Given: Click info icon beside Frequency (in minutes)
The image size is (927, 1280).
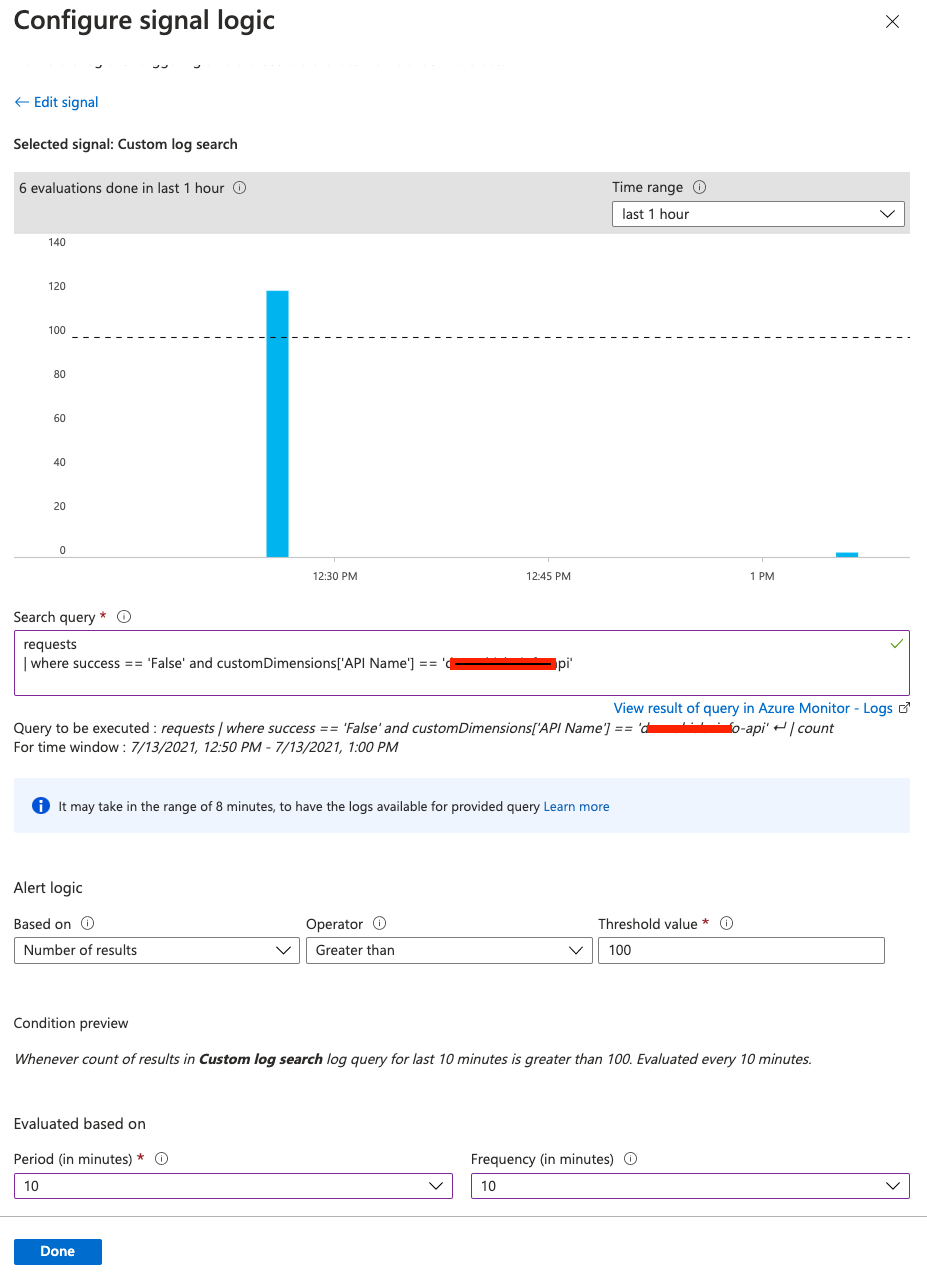Looking at the screenshot, I should point(630,1159).
